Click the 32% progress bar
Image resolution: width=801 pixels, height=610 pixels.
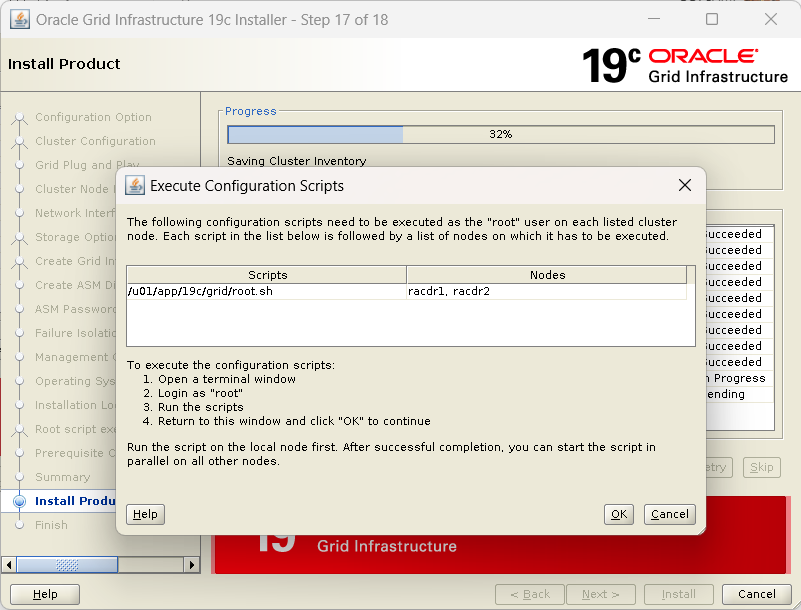click(x=501, y=134)
